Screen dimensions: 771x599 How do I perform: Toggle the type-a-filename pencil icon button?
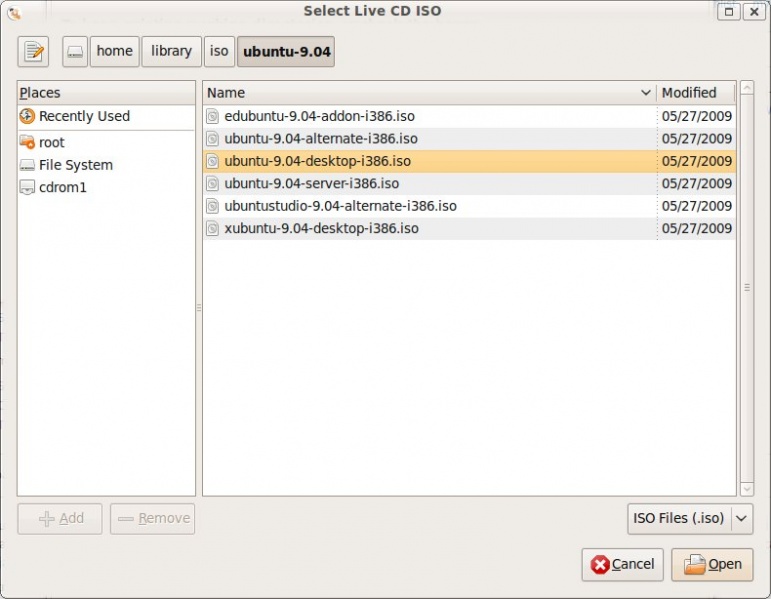[x=33, y=51]
